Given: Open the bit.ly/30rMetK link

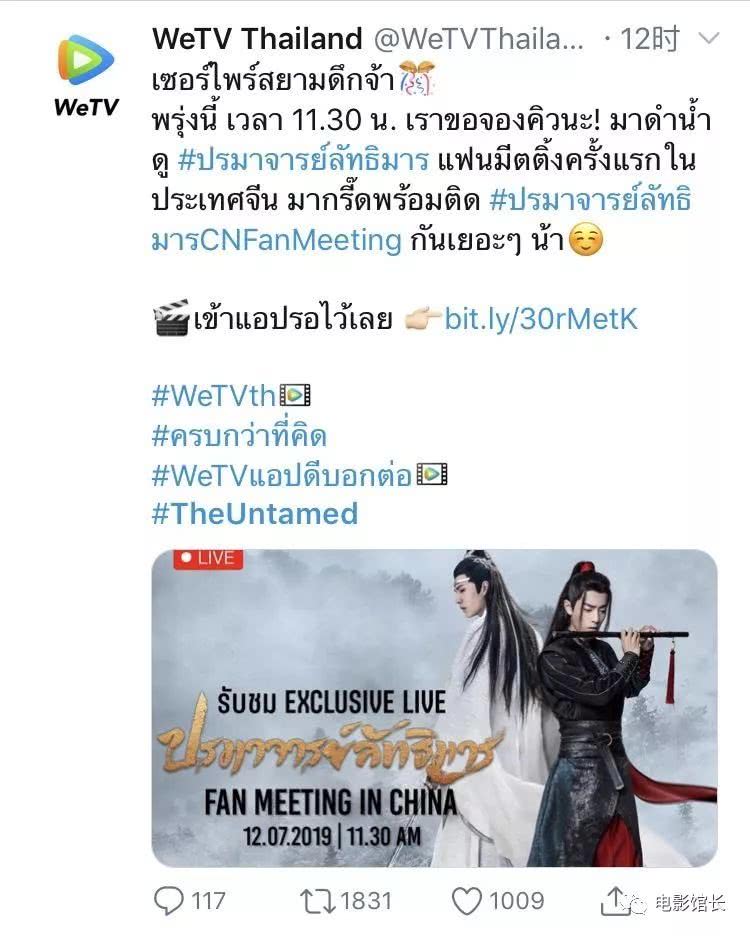Looking at the screenshot, I should click(541, 319).
